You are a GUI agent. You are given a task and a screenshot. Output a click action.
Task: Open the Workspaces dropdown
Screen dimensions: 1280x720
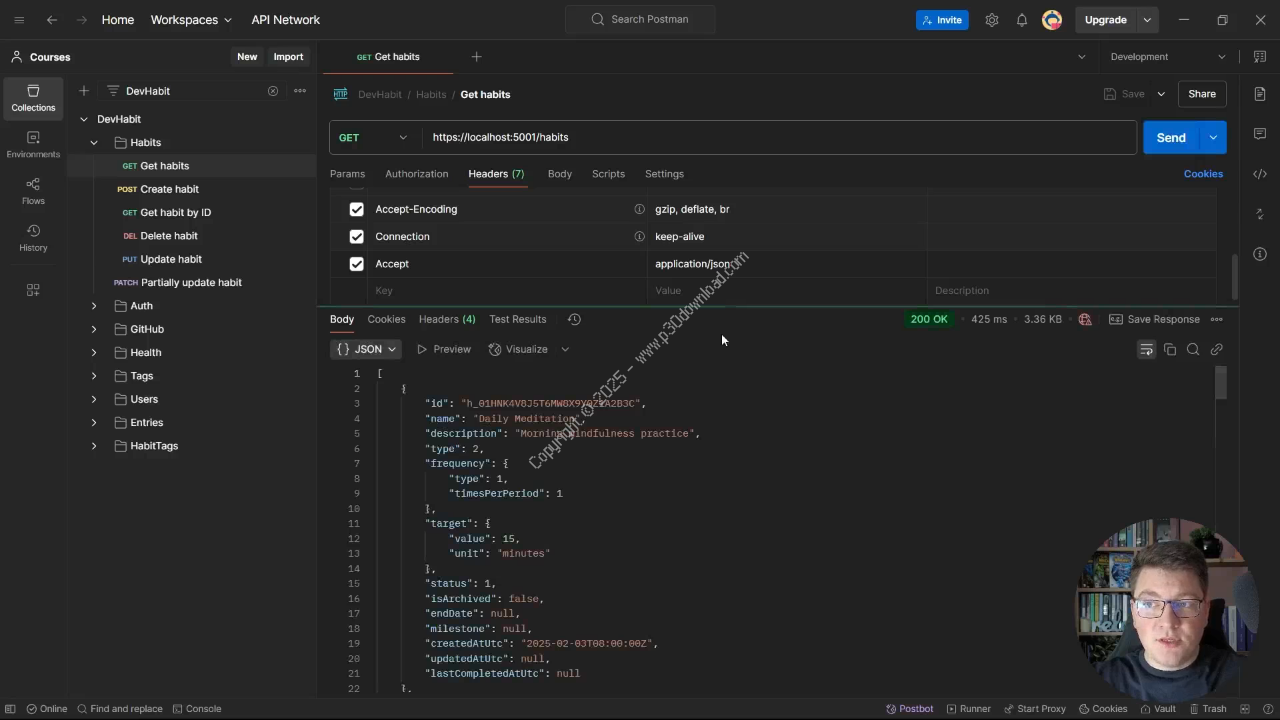coord(191,20)
